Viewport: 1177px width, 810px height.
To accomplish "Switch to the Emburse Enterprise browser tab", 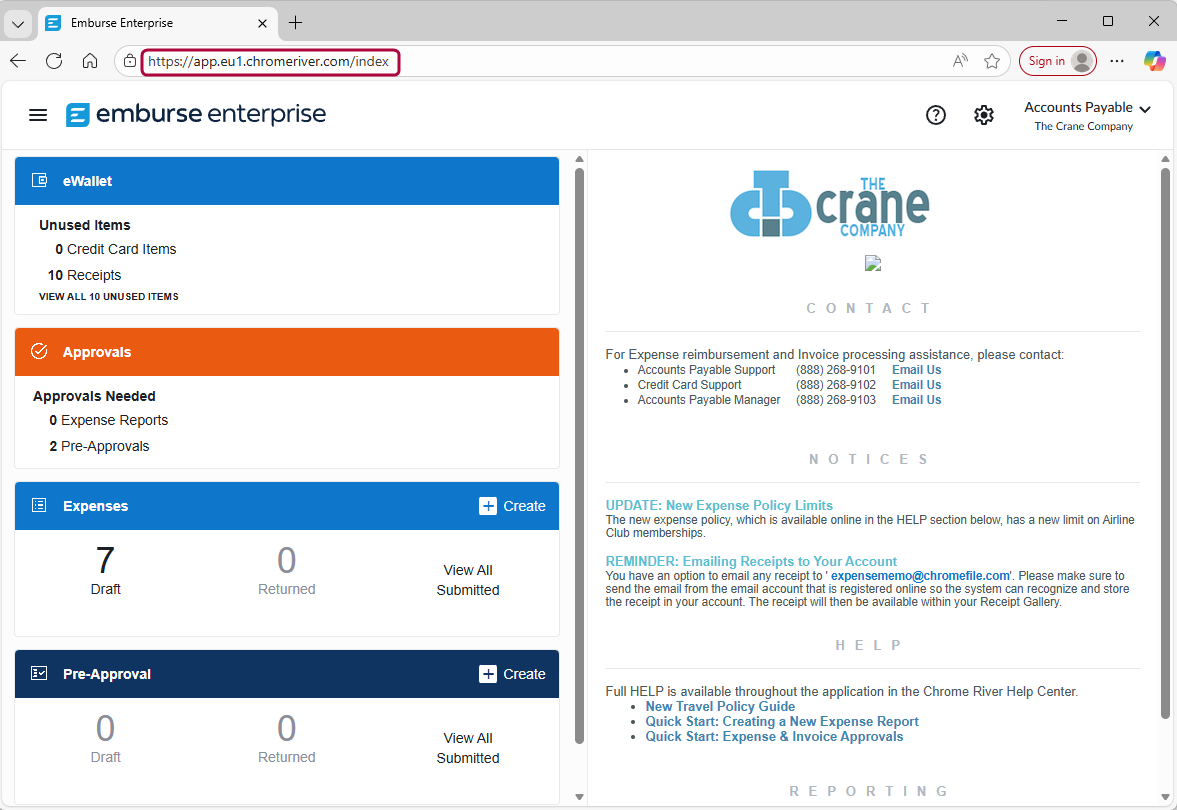I will point(150,22).
